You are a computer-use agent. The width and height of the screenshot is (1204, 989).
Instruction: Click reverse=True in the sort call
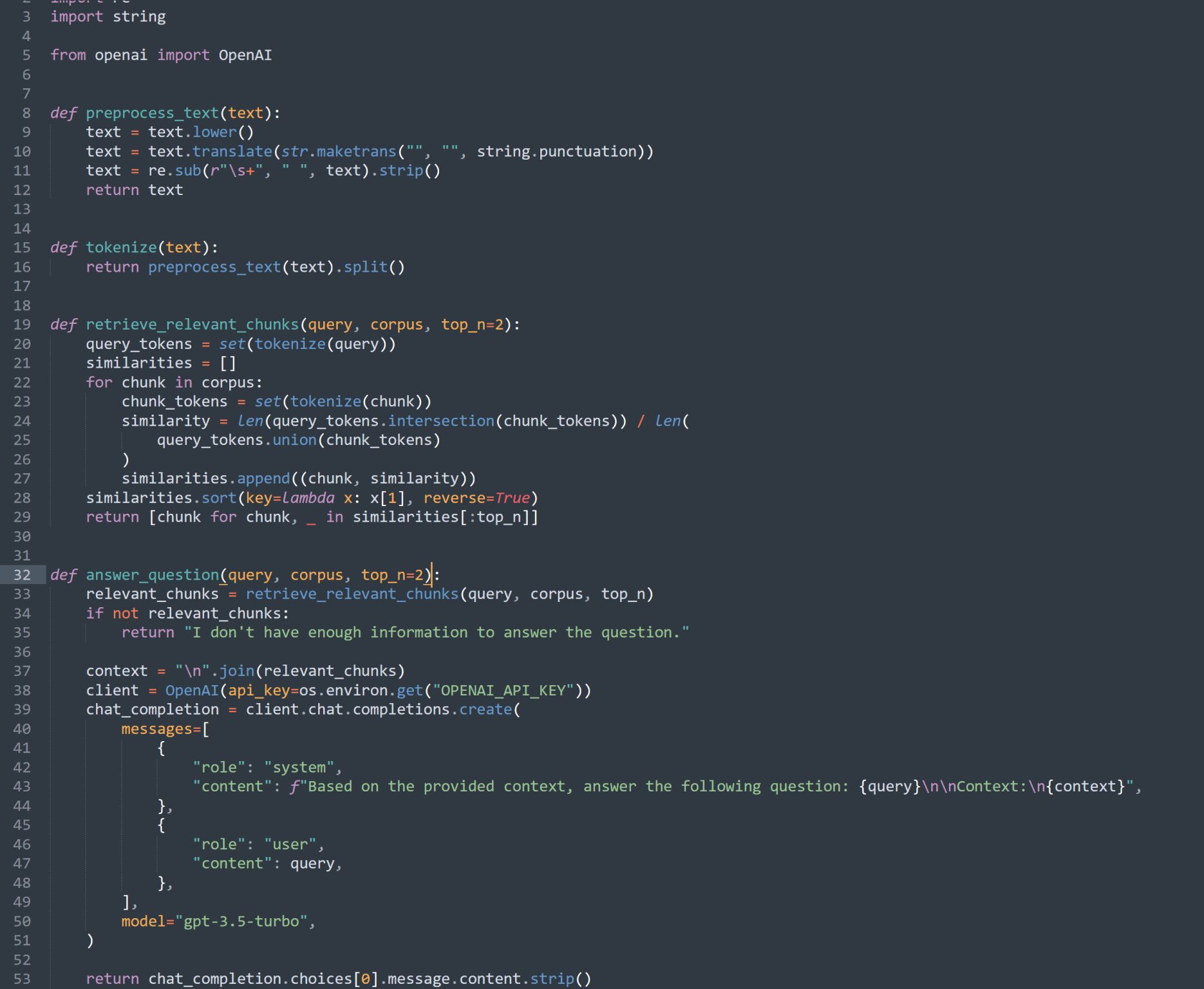476,498
